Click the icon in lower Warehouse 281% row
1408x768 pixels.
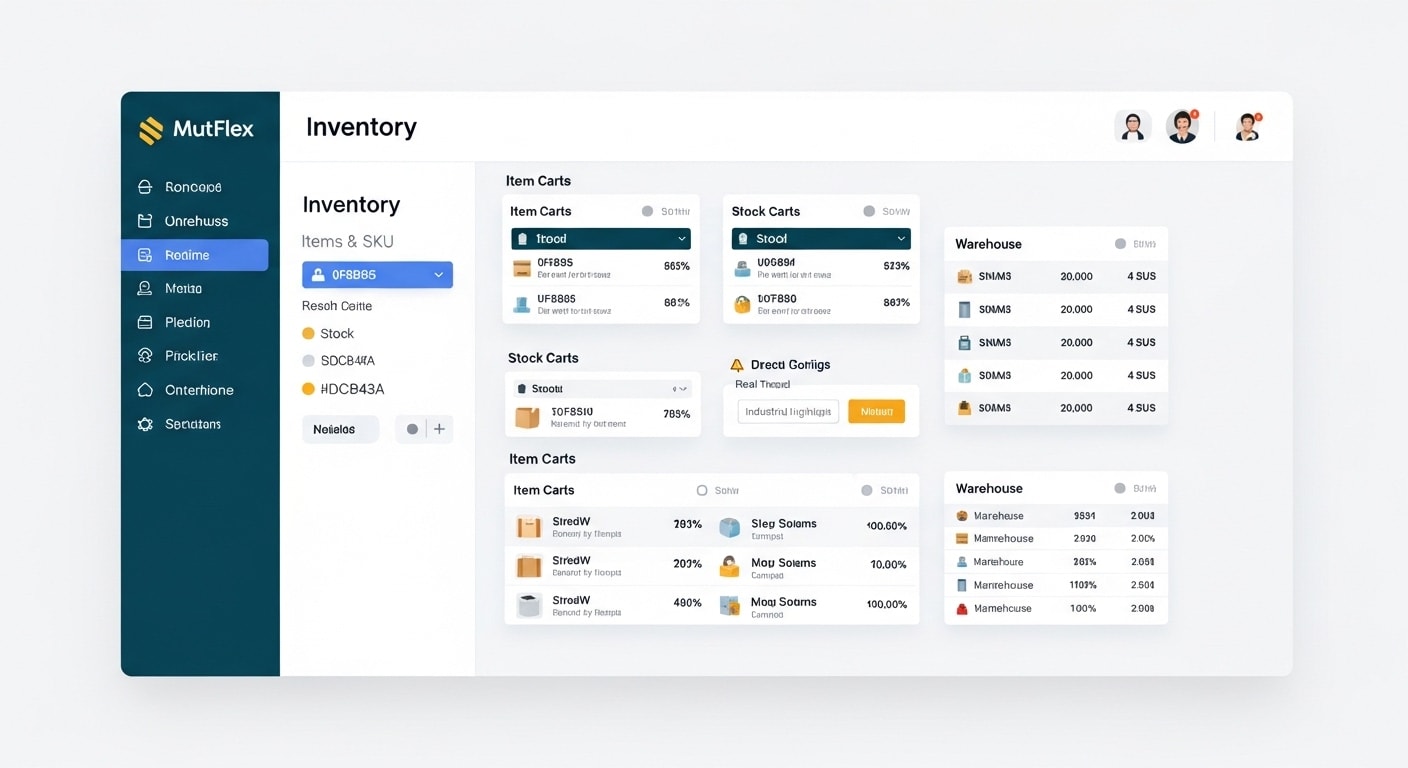962,562
